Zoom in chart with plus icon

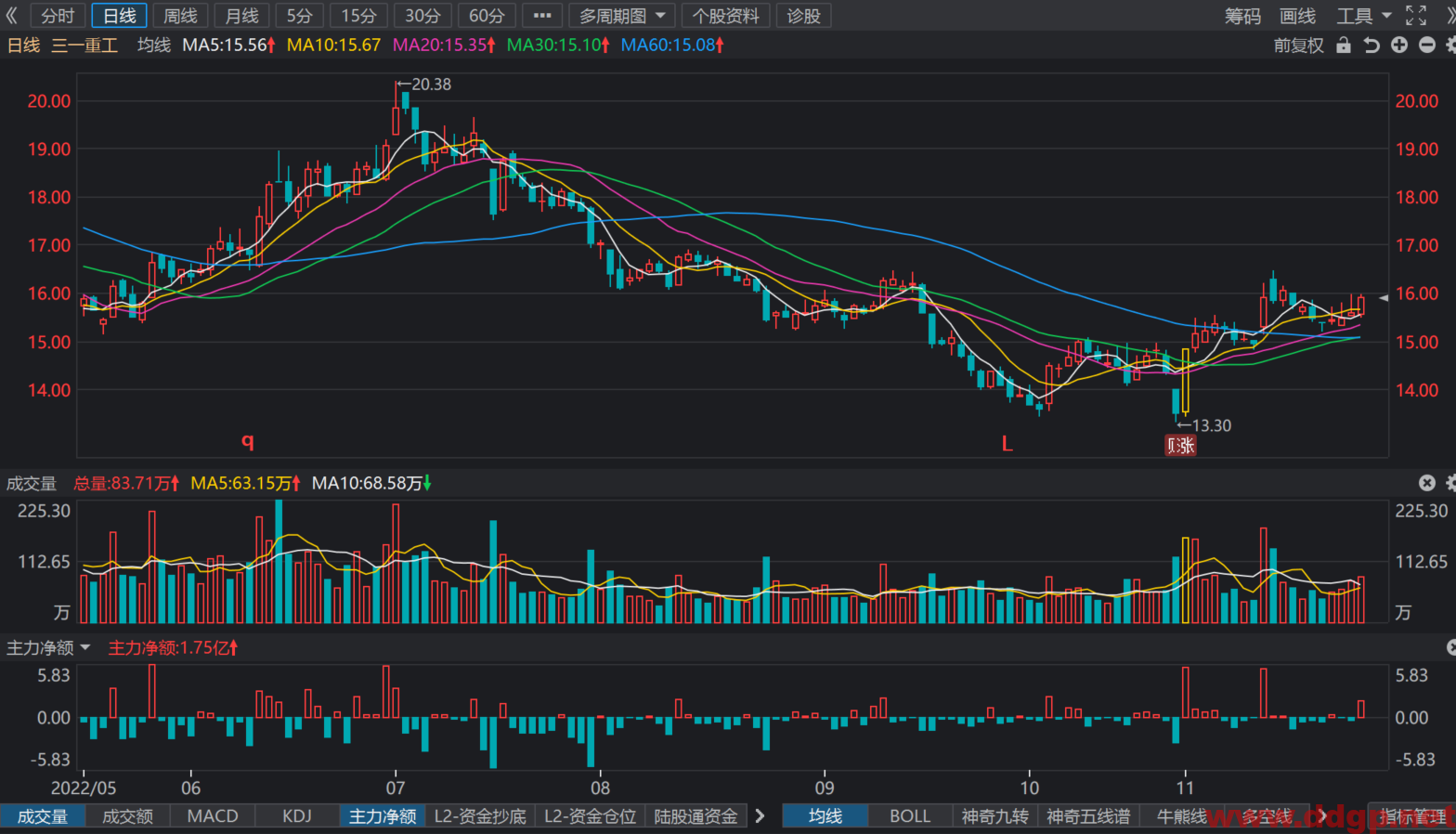click(x=1399, y=45)
